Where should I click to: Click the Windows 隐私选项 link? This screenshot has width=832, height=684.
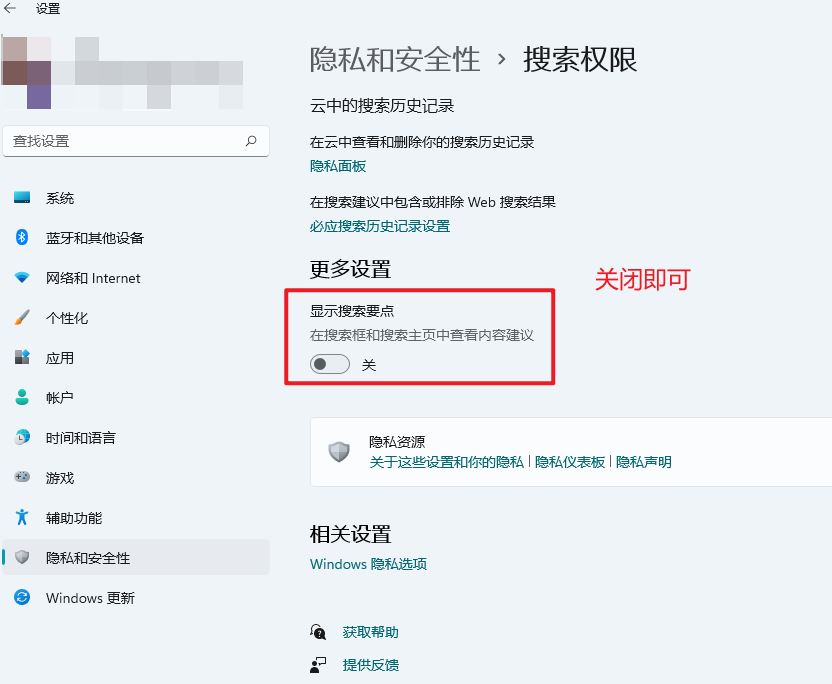click(x=368, y=564)
